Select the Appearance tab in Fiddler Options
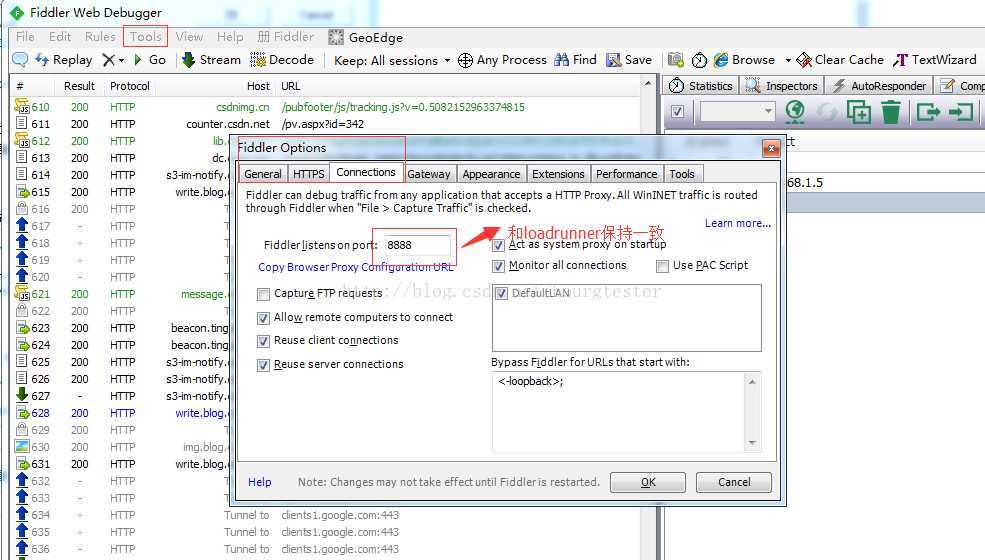Screen dimensions: 985x560 pos(491,174)
